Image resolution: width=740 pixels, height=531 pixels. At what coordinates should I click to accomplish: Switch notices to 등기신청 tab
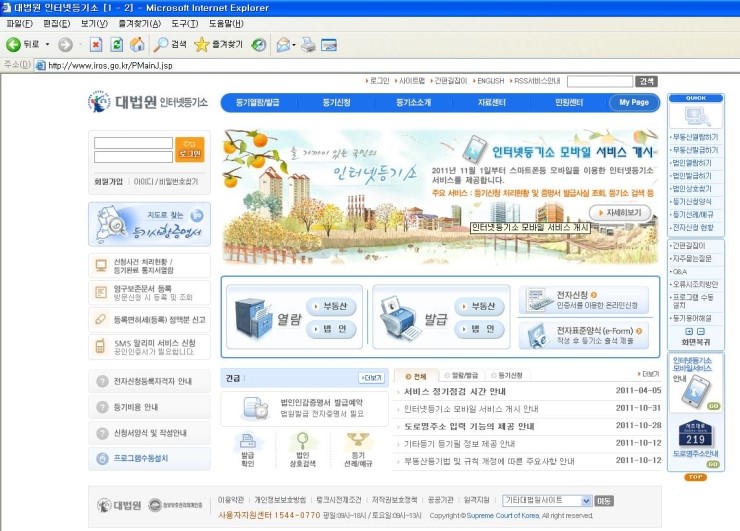coord(507,375)
